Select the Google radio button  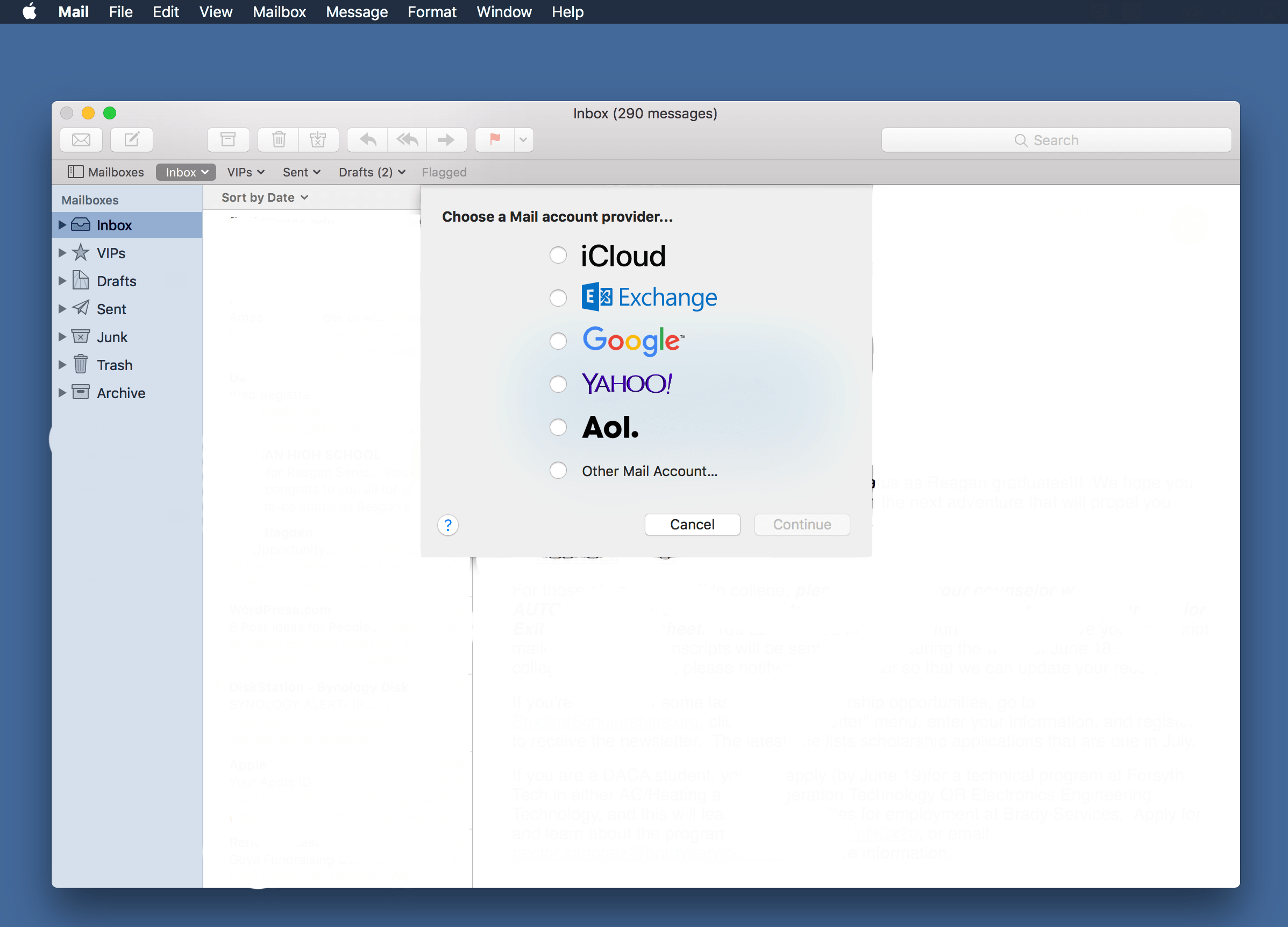point(558,341)
